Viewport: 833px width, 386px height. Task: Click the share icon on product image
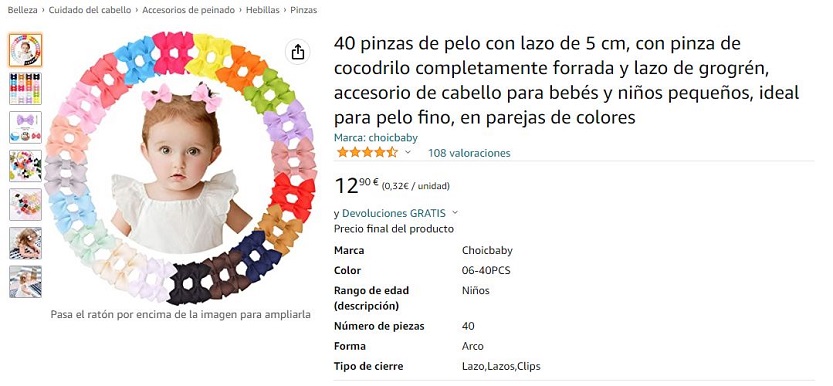(298, 52)
